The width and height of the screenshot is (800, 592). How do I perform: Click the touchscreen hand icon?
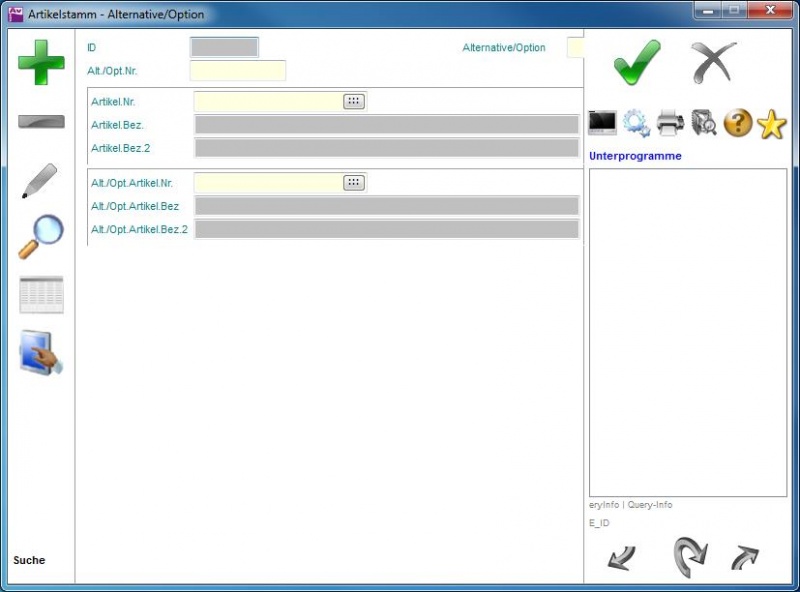41,353
